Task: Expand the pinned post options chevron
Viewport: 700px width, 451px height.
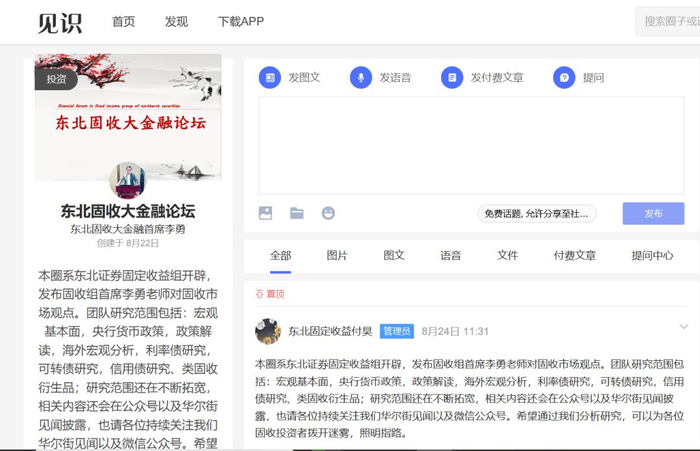Action: (683, 327)
